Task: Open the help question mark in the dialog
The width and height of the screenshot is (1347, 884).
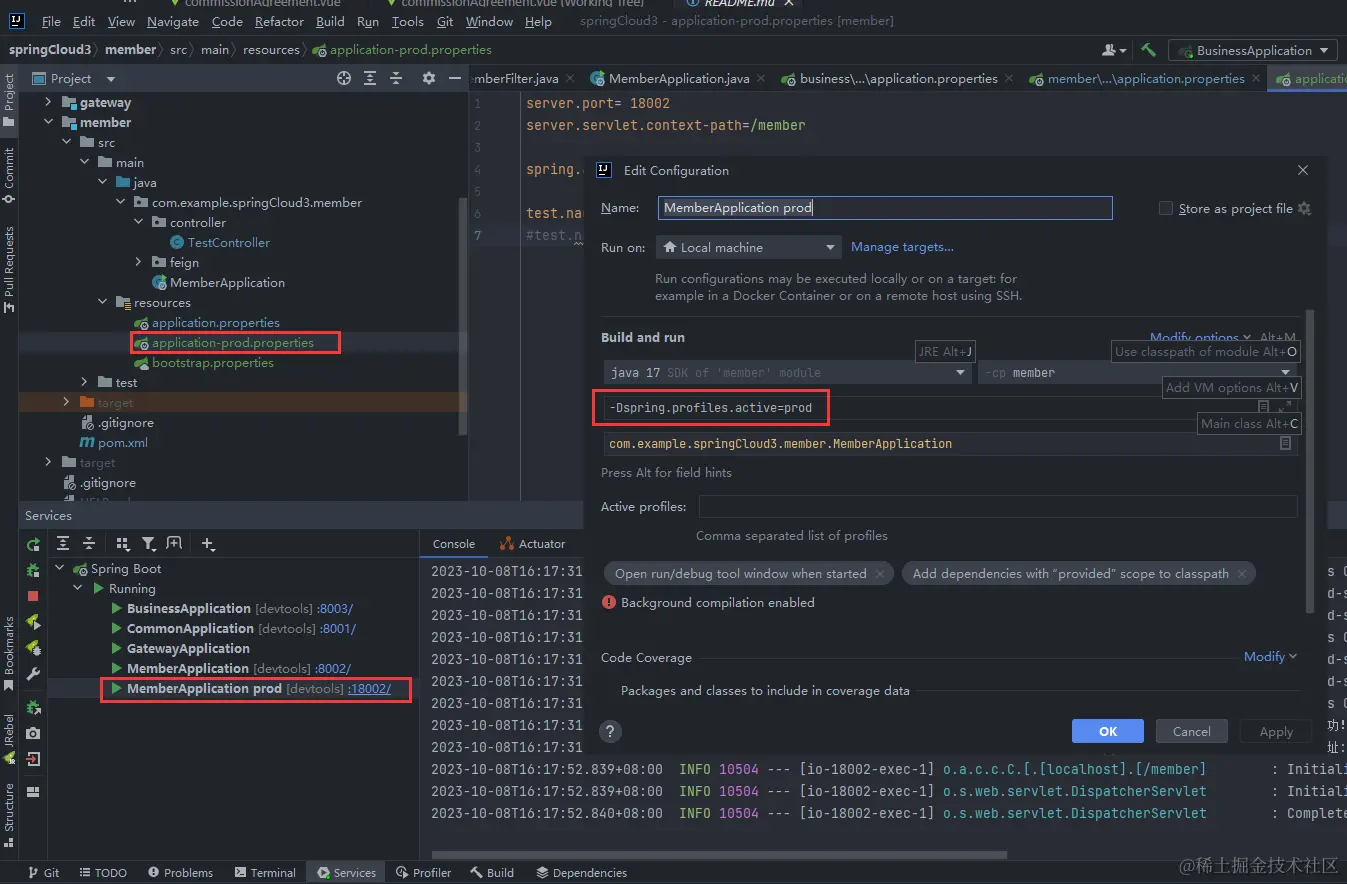Action: [x=610, y=731]
